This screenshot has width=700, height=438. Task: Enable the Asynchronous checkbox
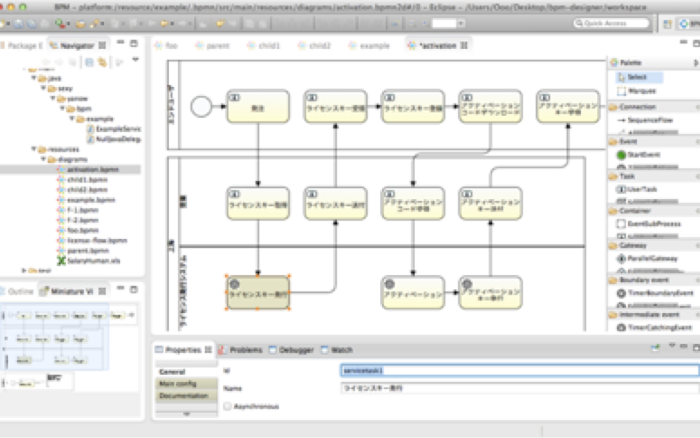pyautogui.click(x=229, y=406)
